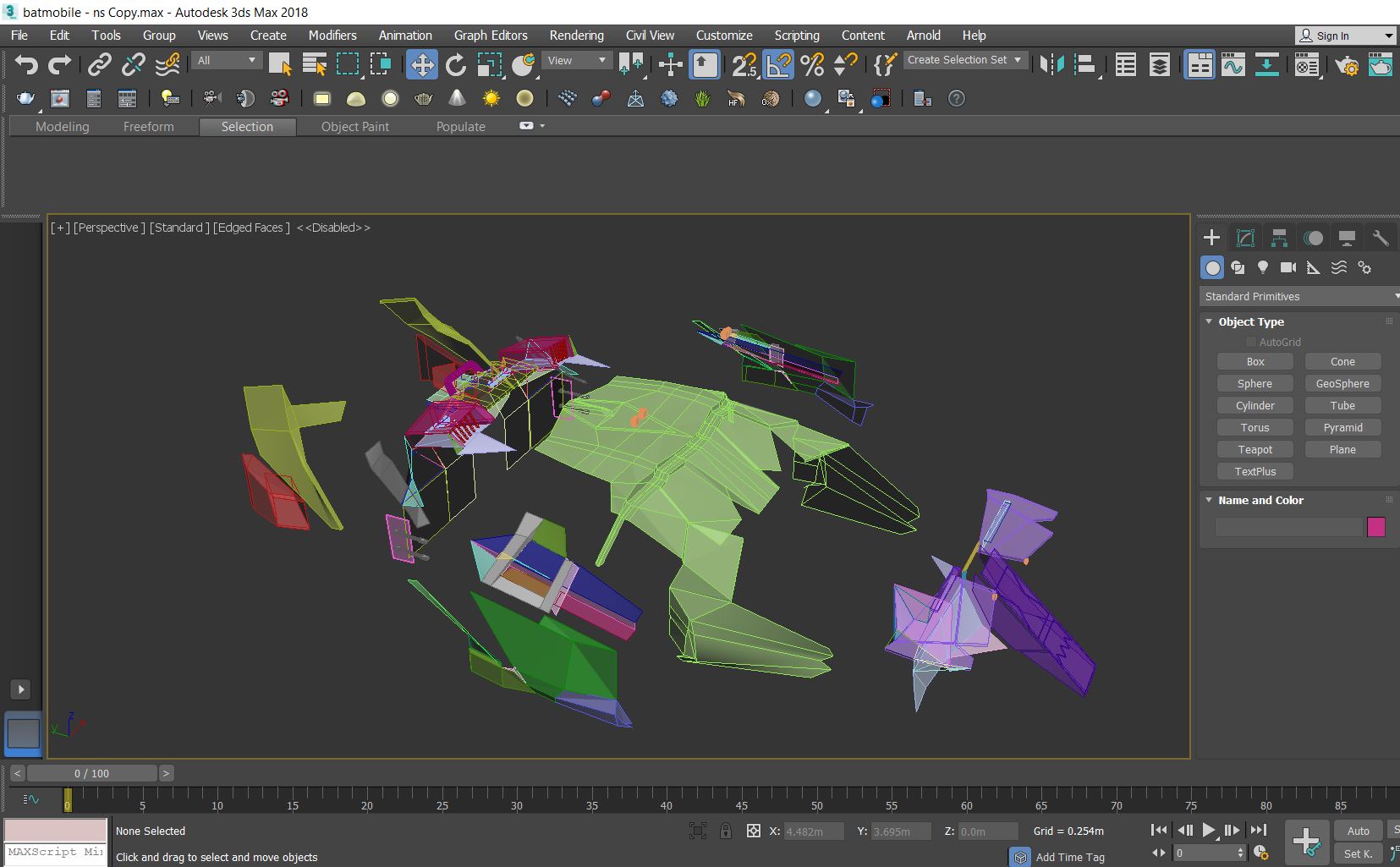Image resolution: width=1400 pixels, height=867 pixels.
Task: Switch to Shapes category
Action: click(1238, 267)
